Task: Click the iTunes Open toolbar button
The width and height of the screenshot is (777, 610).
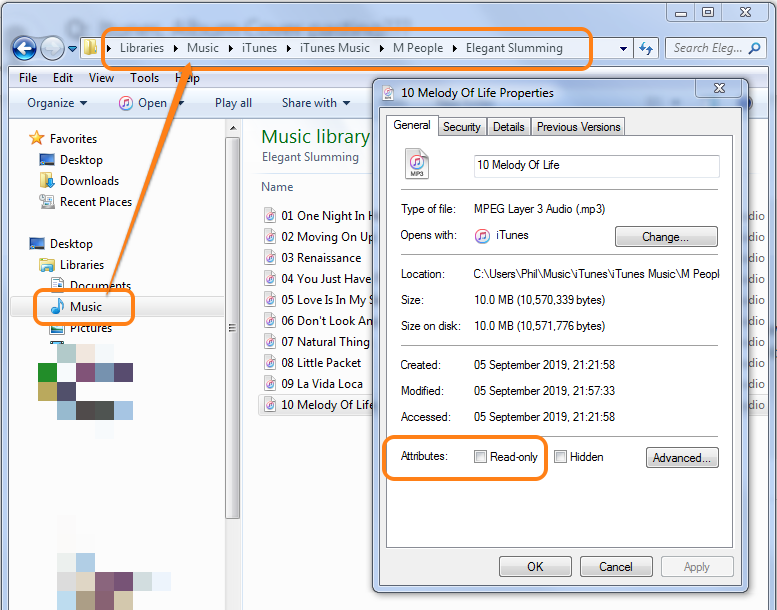Action: tap(144, 103)
